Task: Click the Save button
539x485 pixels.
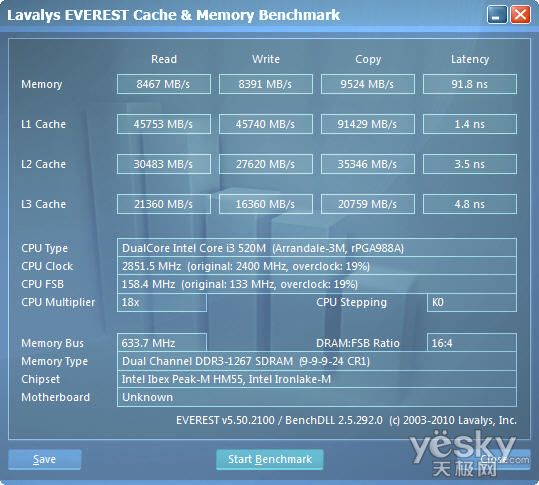Action: (45, 459)
